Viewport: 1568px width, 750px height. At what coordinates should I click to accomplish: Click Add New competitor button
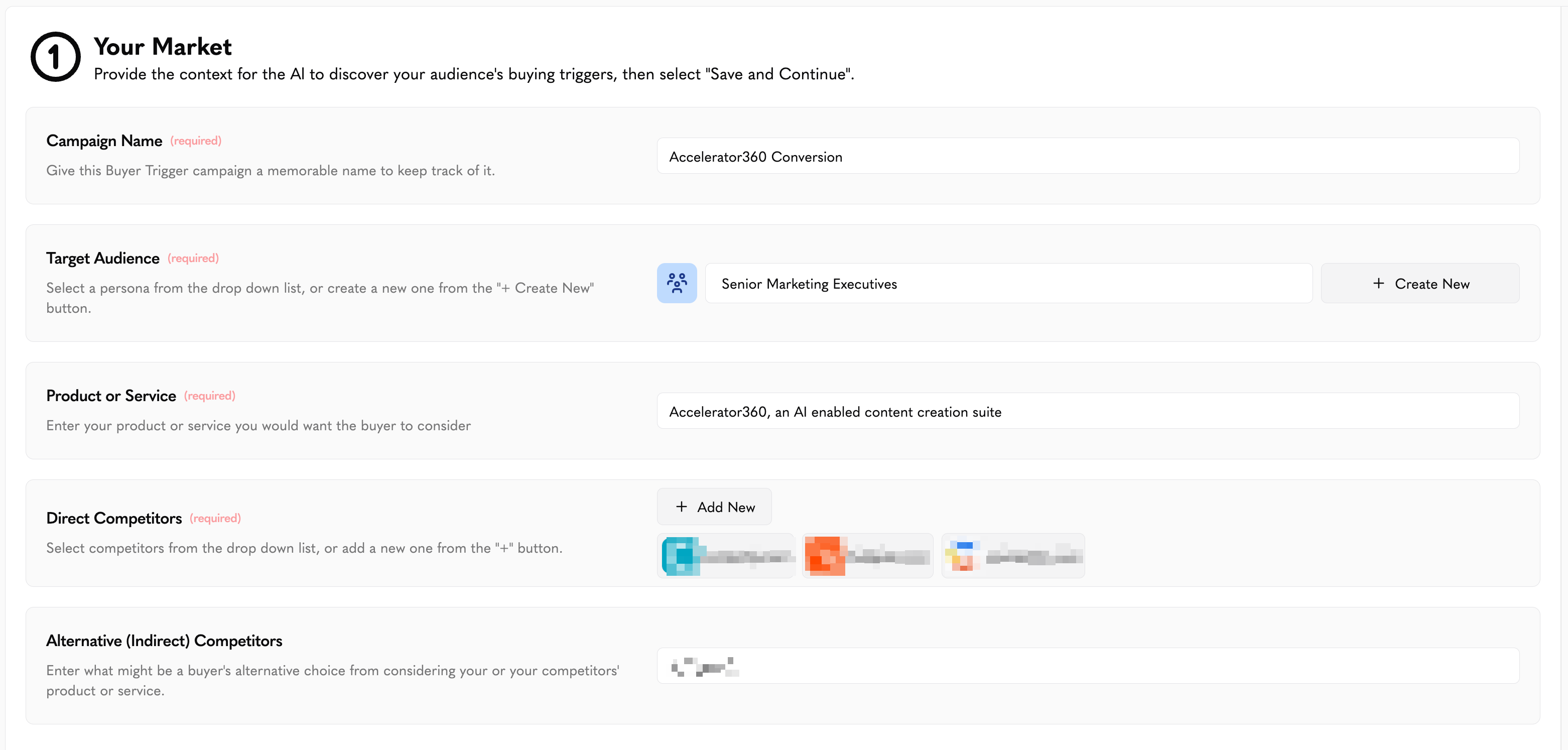click(x=714, y=507)
